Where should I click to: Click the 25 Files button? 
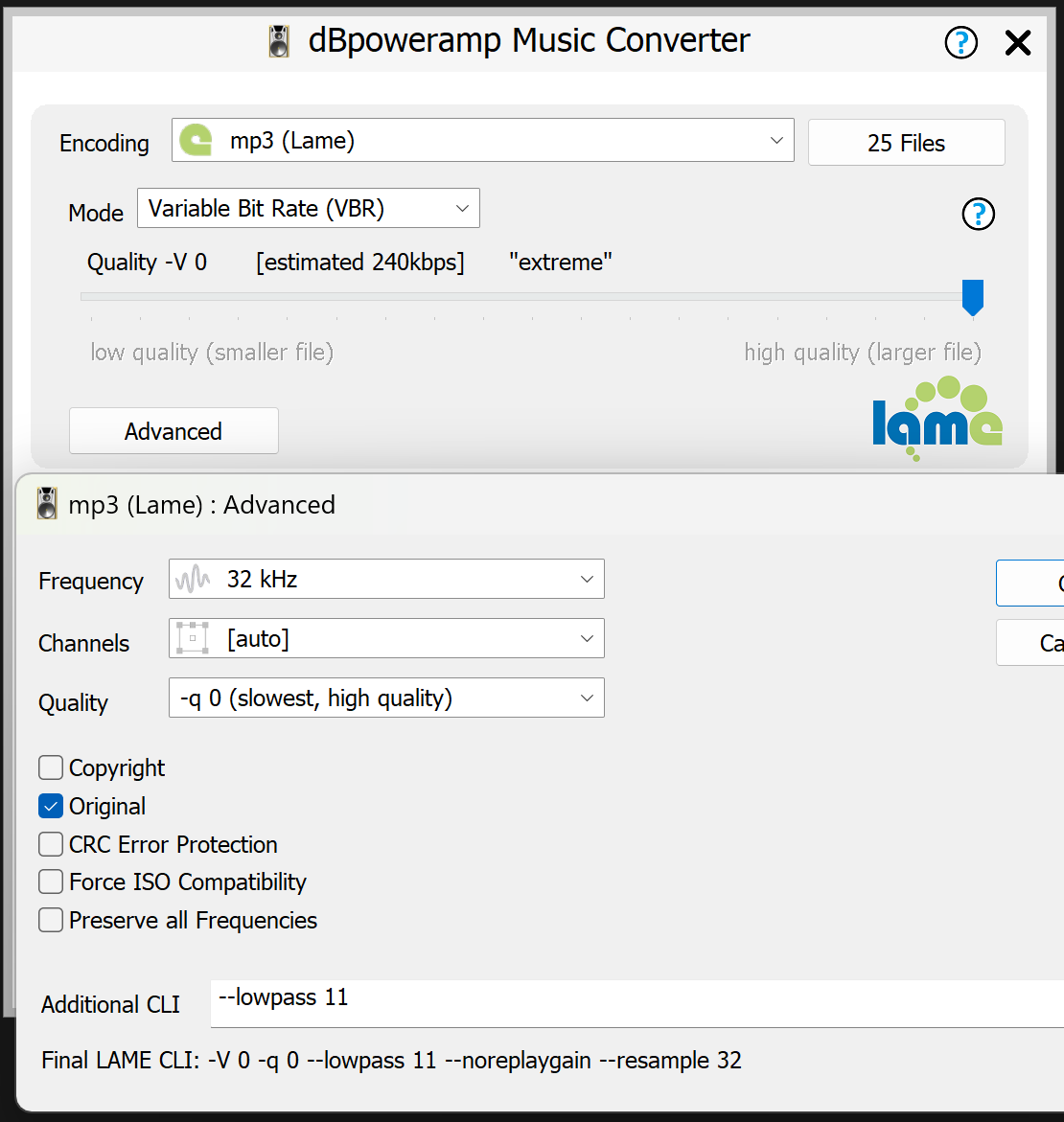coord(906,143)
